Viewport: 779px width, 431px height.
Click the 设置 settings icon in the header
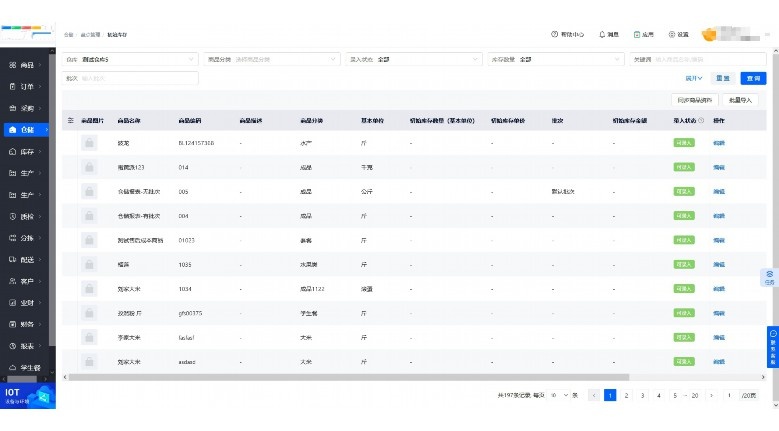click(672, 34)
